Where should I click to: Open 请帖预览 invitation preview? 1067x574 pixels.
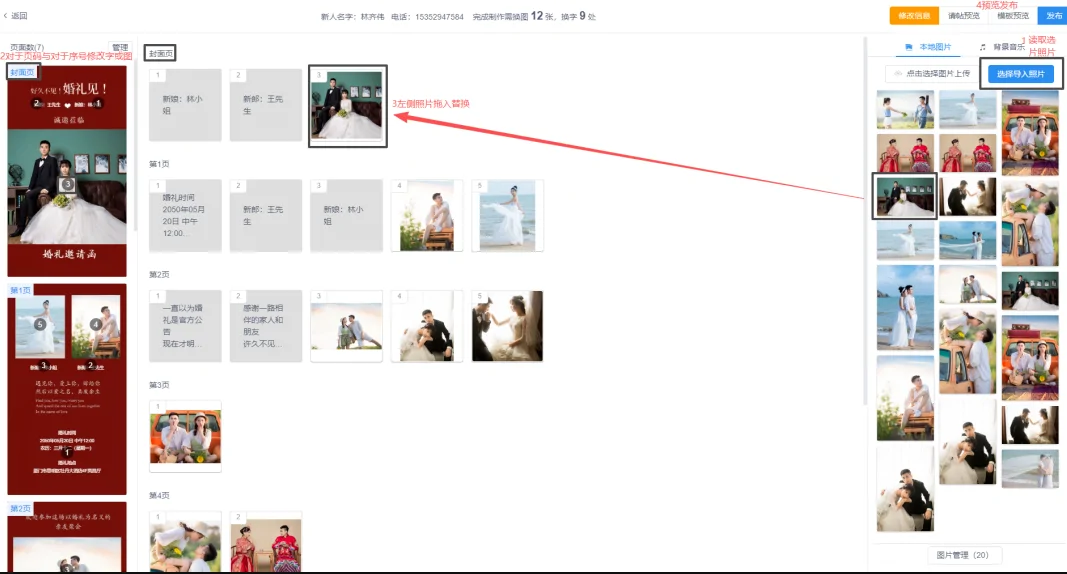tap(964, 15)
